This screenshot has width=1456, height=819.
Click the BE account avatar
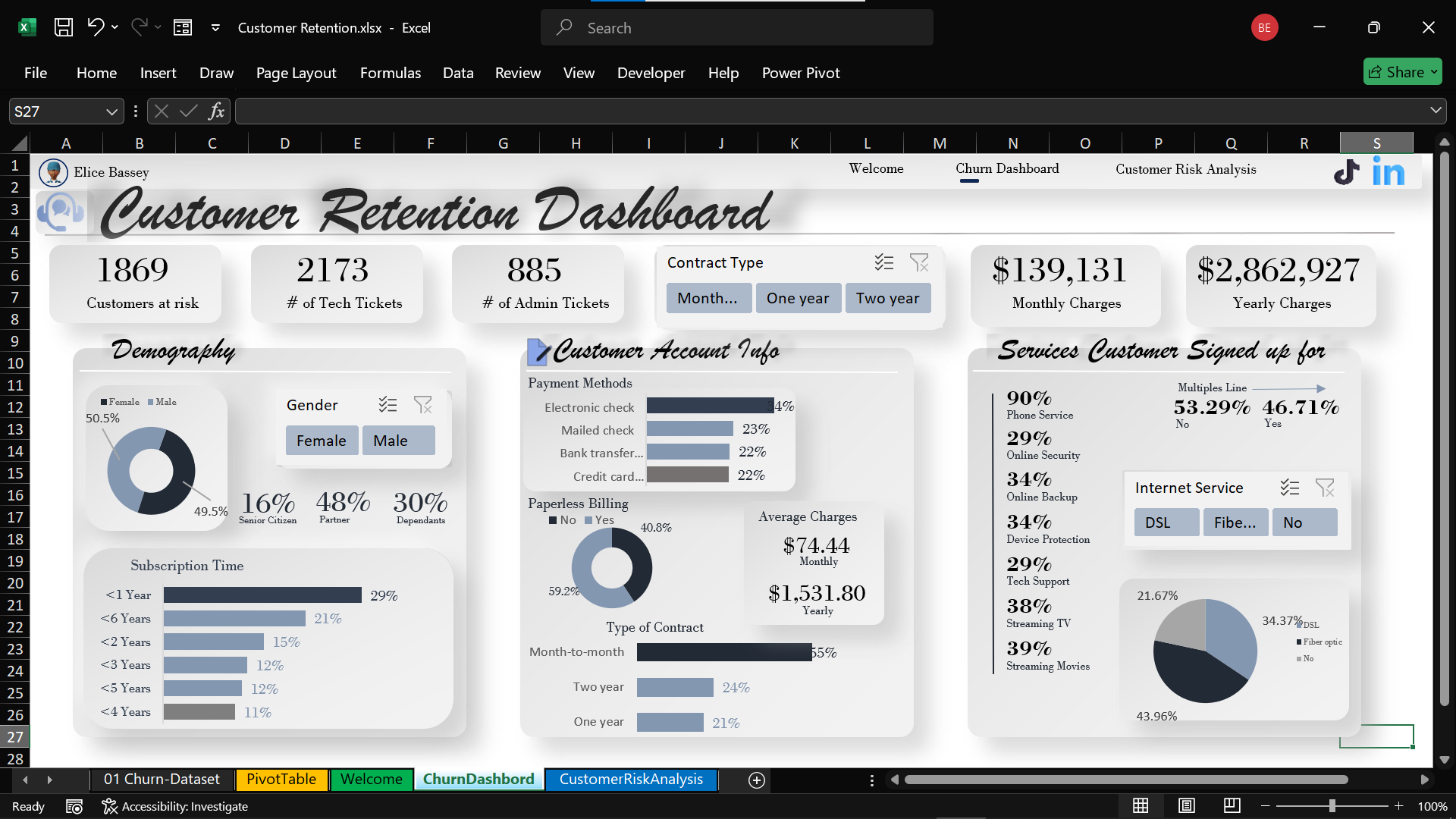[1264, 28]
